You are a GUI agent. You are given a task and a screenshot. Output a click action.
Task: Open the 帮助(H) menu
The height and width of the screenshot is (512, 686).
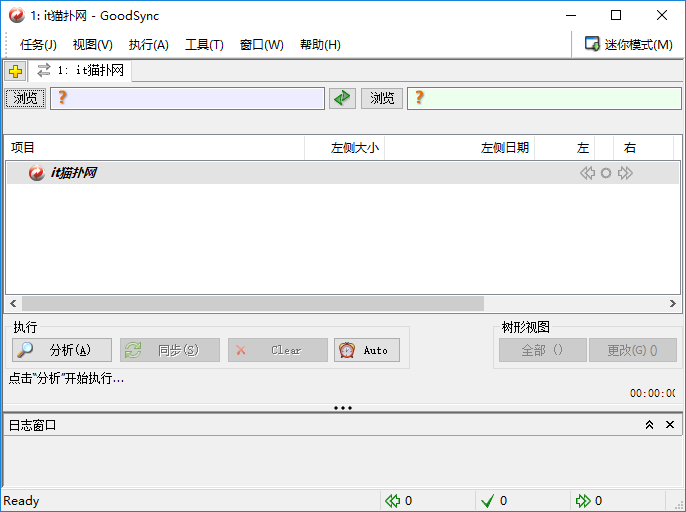pyautogui.click(x=320, y=45)
